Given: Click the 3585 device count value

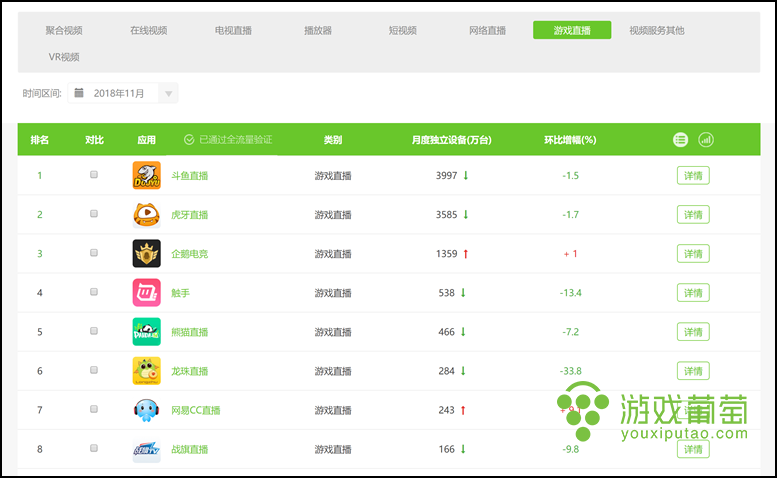Looking at the screenshot, I should [x=446, y=214].
